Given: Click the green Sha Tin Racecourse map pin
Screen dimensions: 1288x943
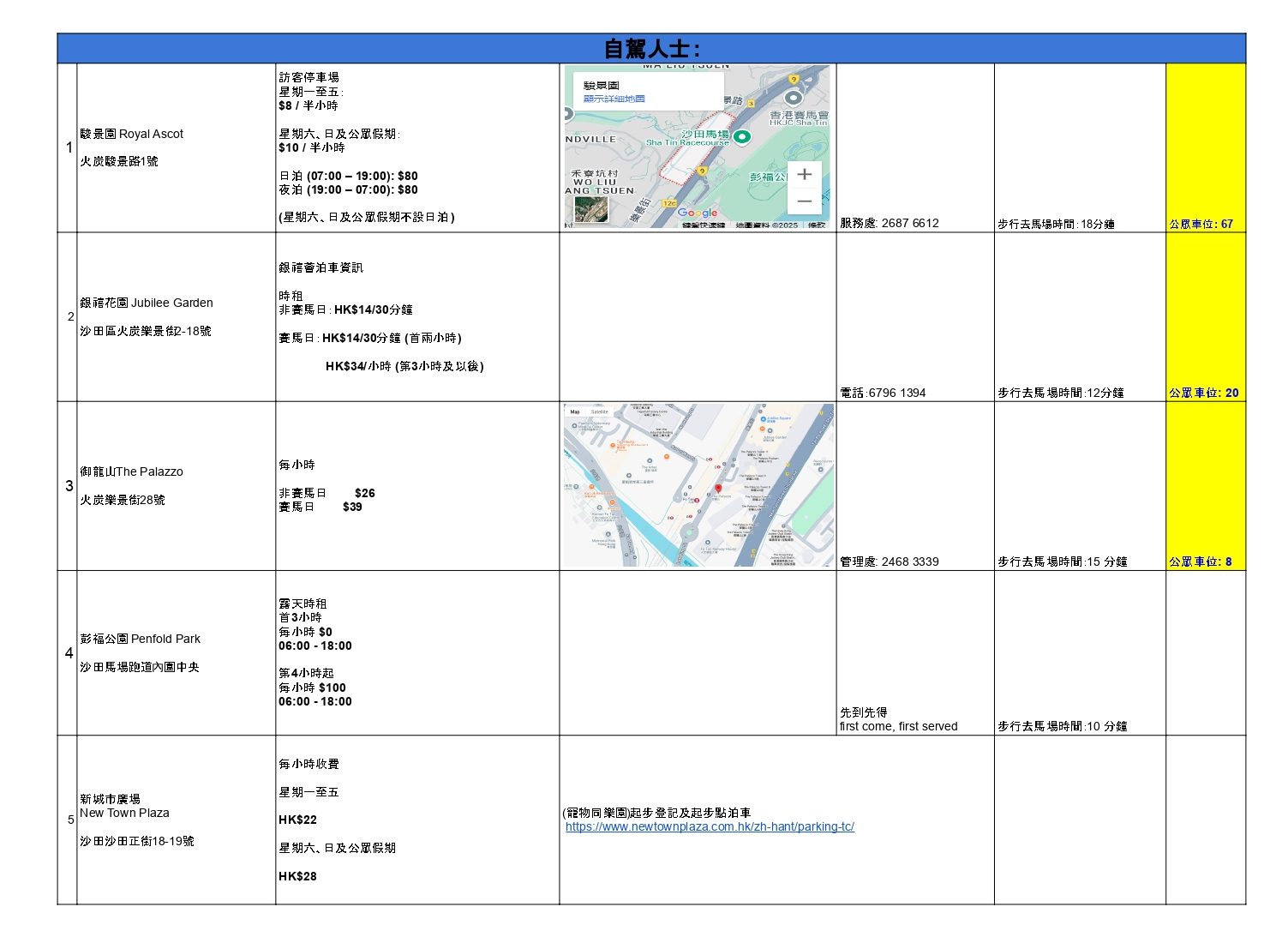Looking at the screenshot, I should [742, 136].
